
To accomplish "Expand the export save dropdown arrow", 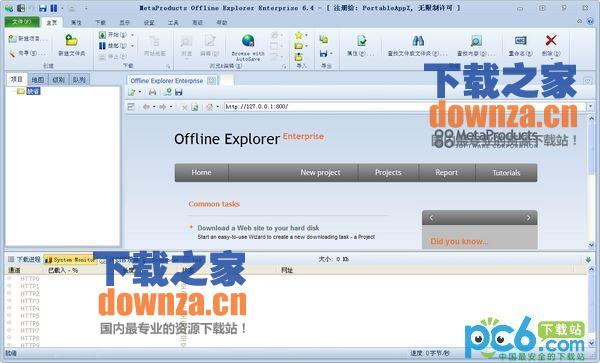I will point(331,54).
